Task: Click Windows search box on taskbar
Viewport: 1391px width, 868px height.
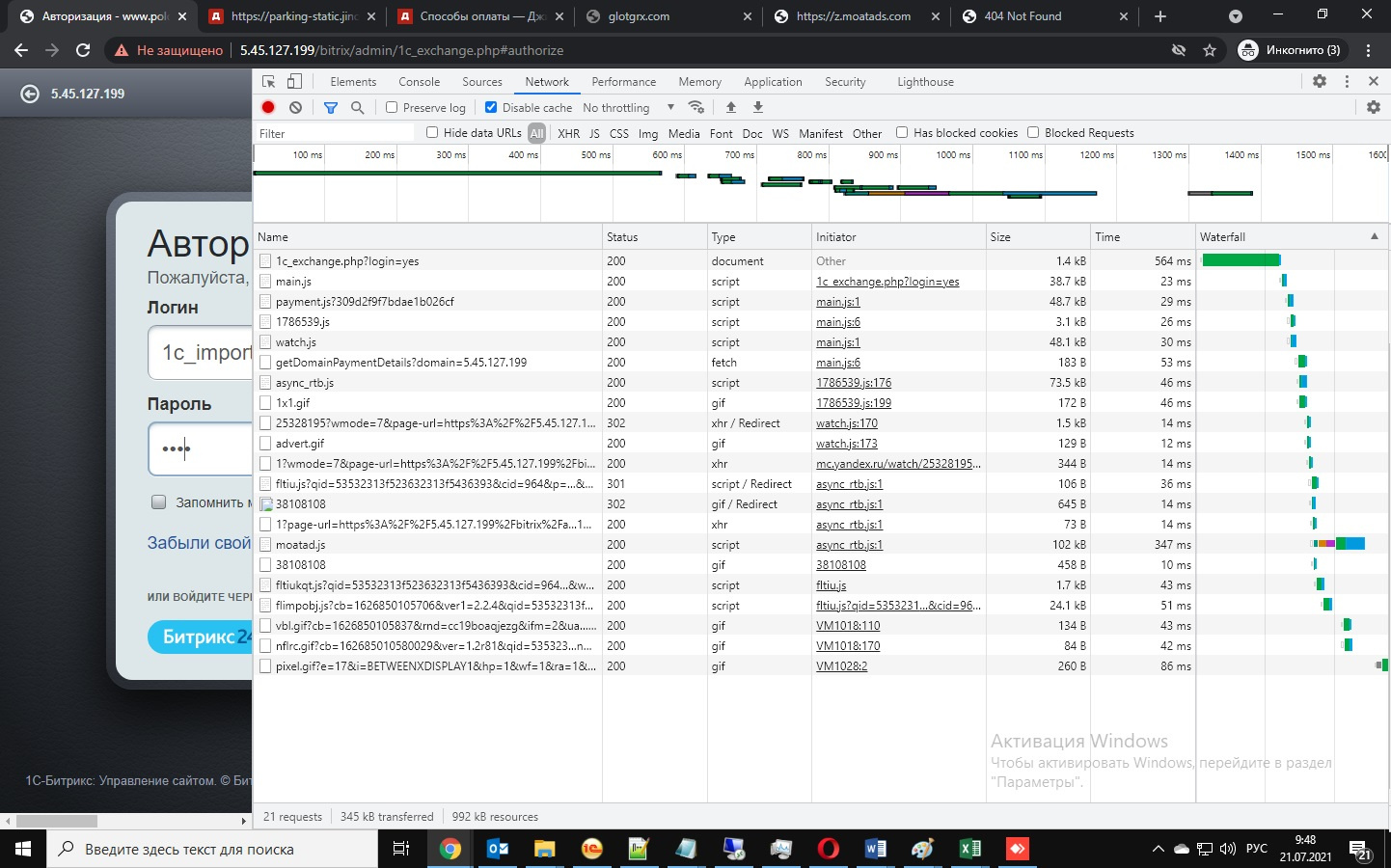Action: (x=212, y=849)
